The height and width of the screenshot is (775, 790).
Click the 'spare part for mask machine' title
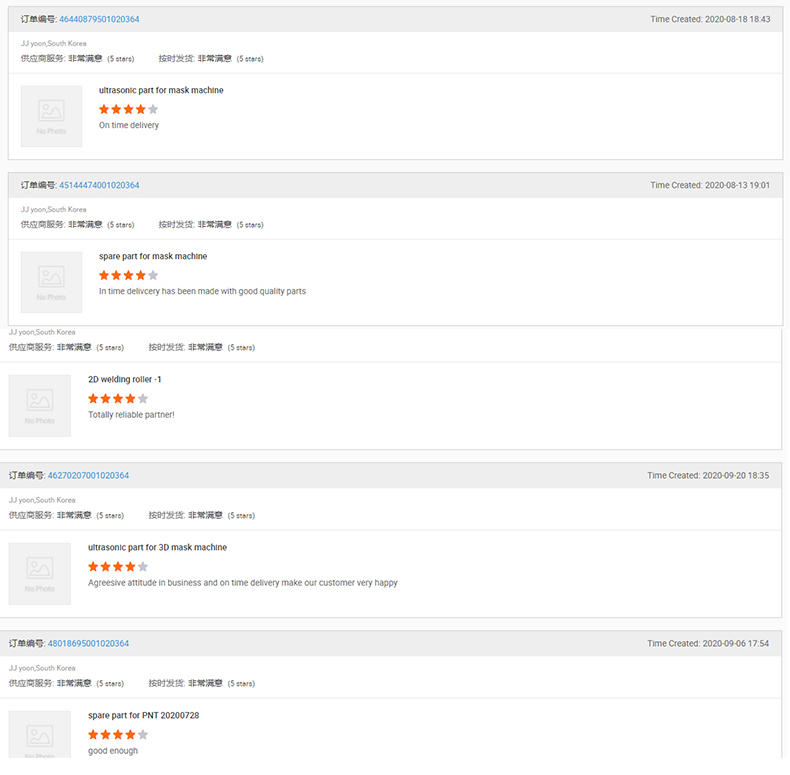(153, 256)
